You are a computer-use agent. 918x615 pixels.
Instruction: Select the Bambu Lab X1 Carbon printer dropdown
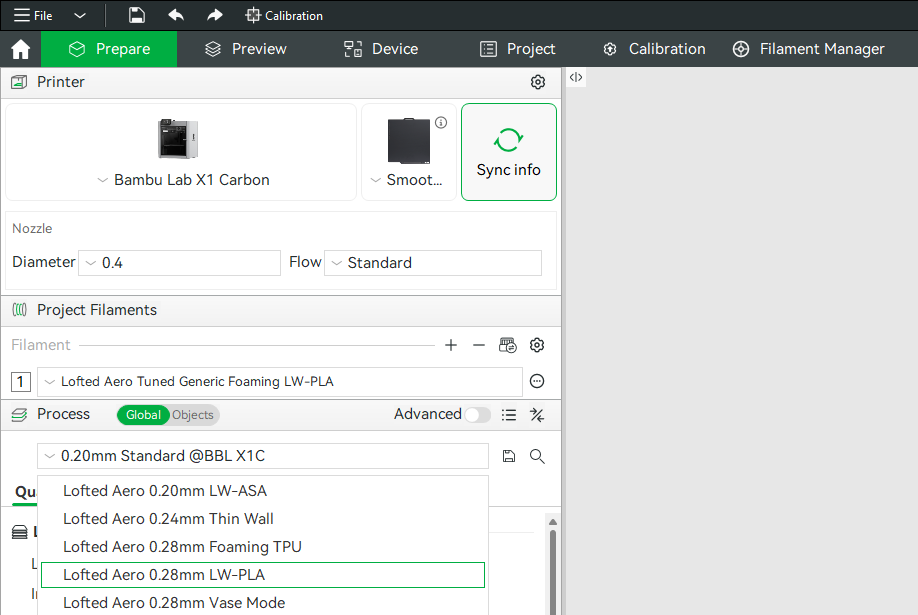pos(183,180)
